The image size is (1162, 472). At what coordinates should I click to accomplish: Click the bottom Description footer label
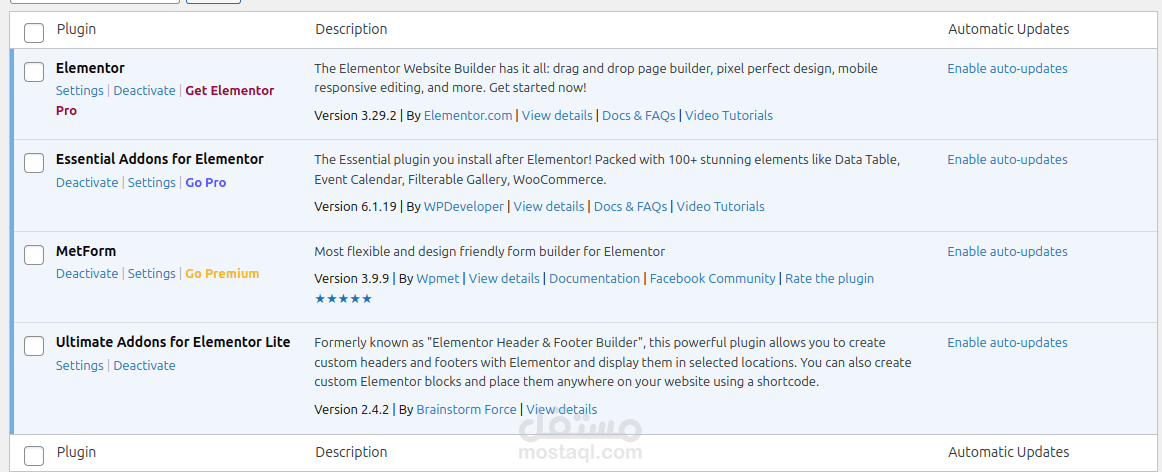[351, 452]
